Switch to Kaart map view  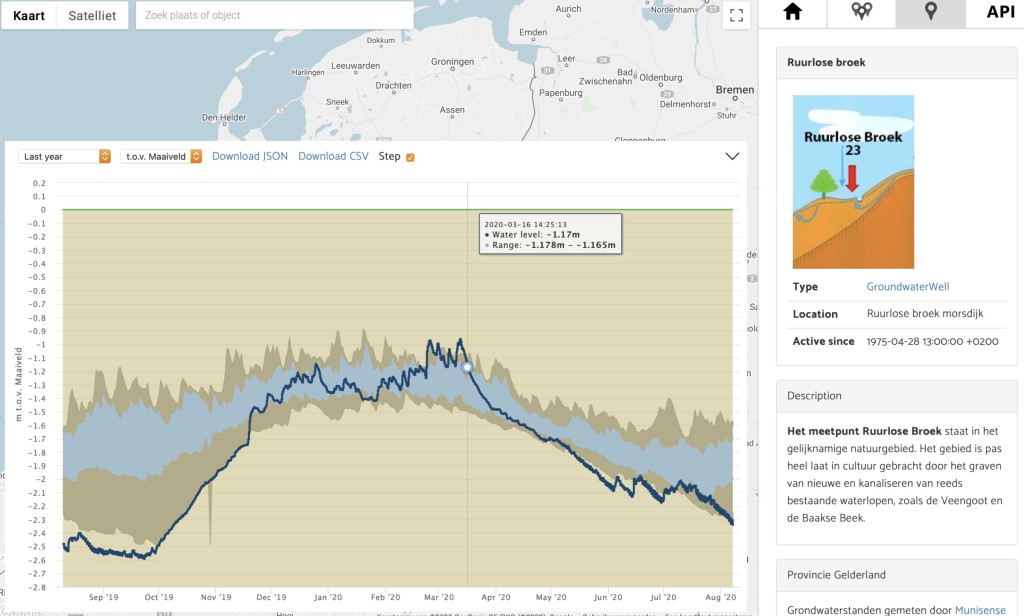28,15
